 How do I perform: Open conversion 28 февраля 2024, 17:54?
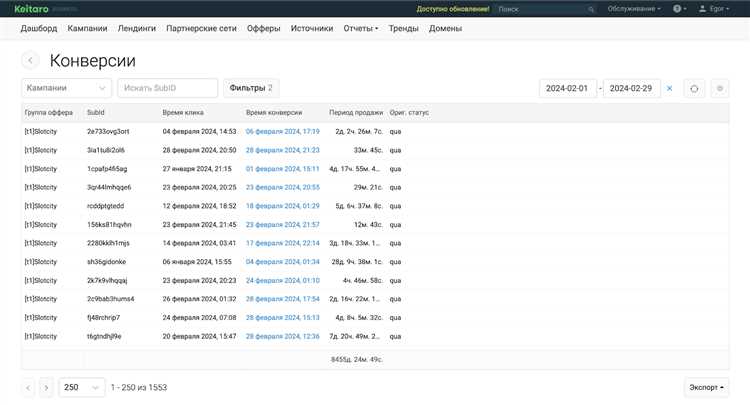283,299
